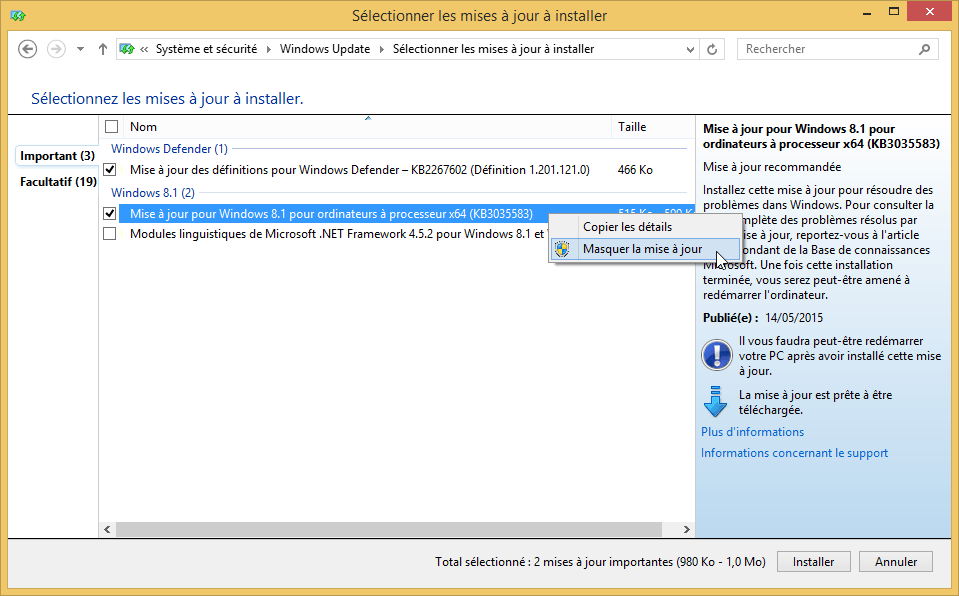Image resolution: width=959 pixels, height=596 pixels.
Task: Click the forward navigation arrow
Action: tap(56, 49)
